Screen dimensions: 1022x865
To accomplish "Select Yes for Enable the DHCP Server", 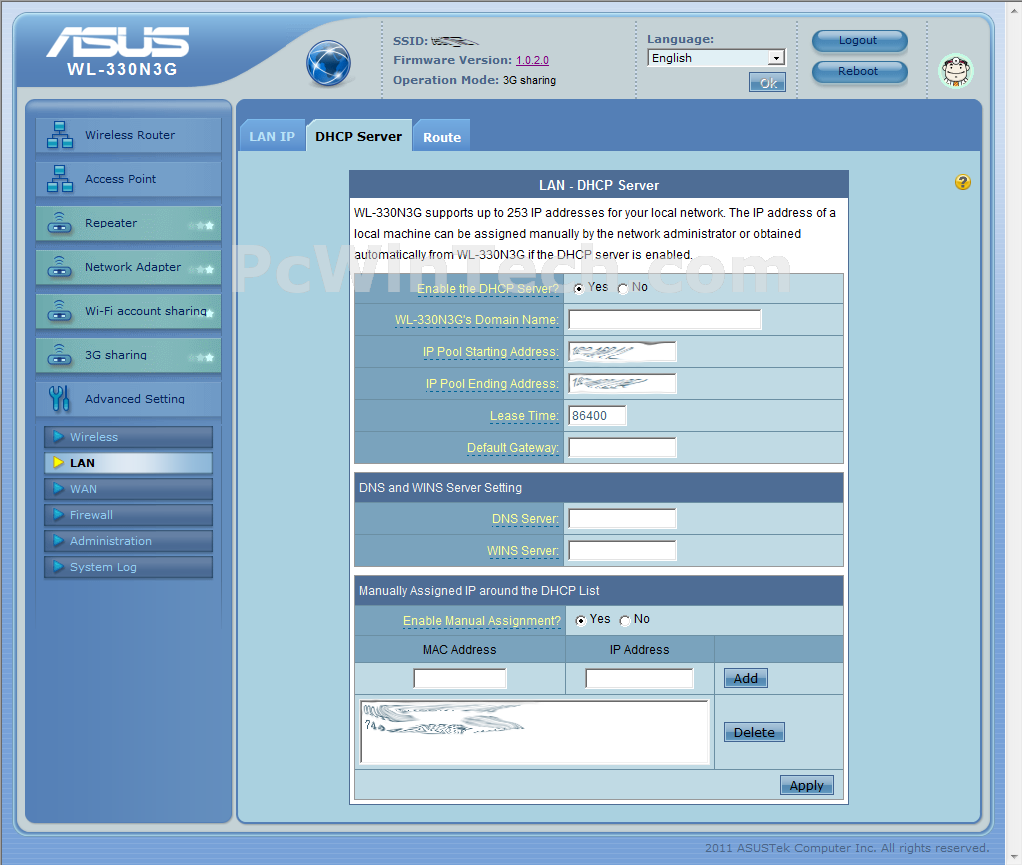I will pyautogui.click(x=579, y=288).
